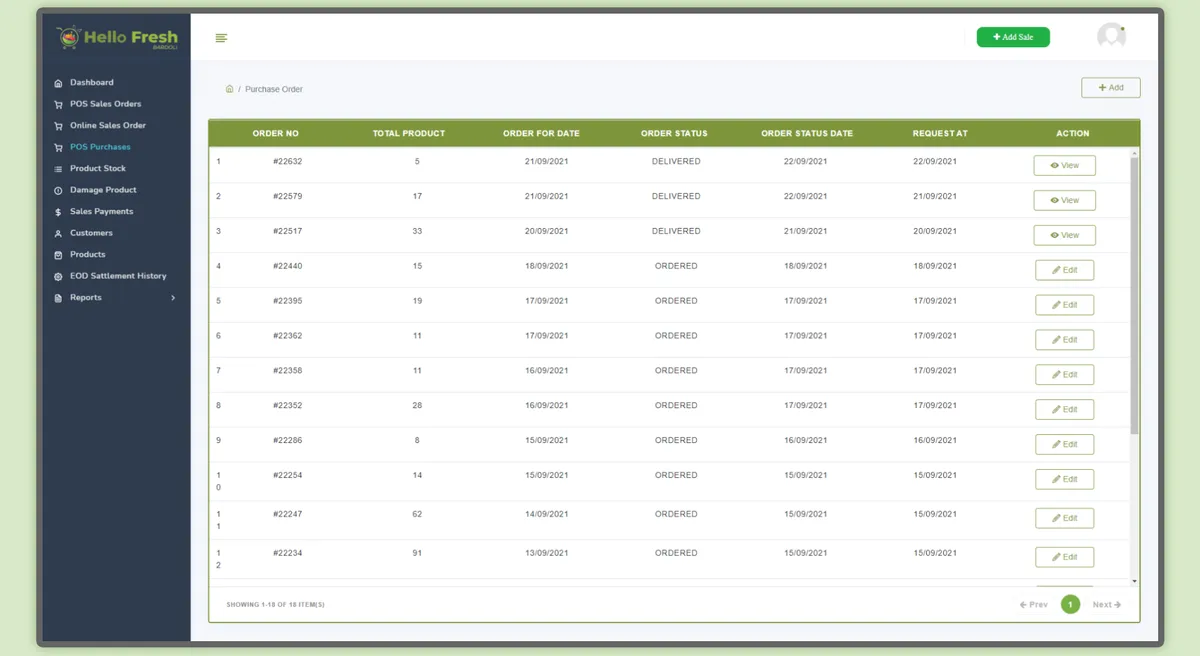Edit order #22286

[x=1064, y=445]
